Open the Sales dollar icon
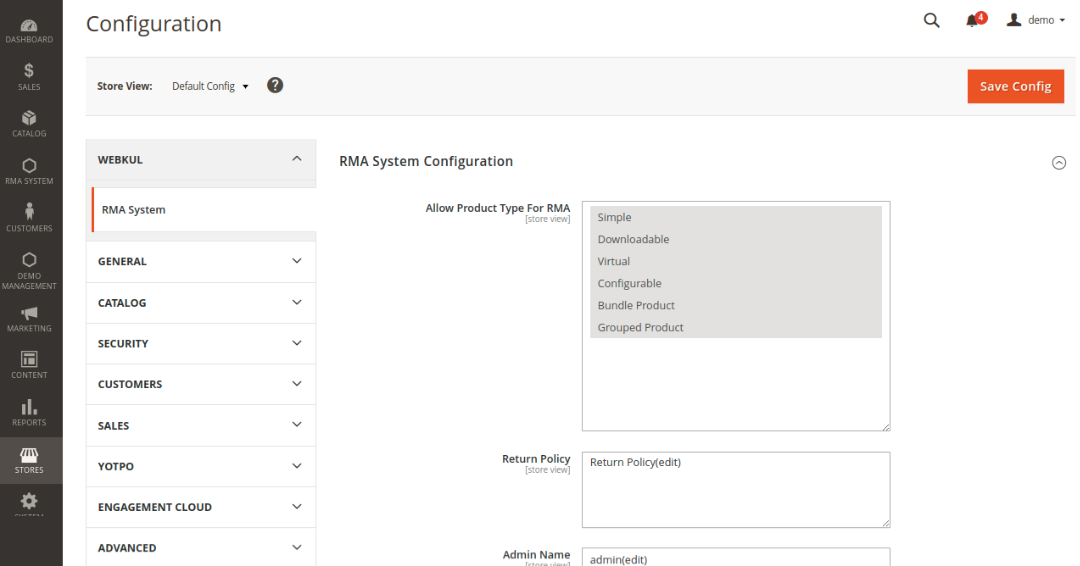The image size is (1080, 566). [29, 70]
